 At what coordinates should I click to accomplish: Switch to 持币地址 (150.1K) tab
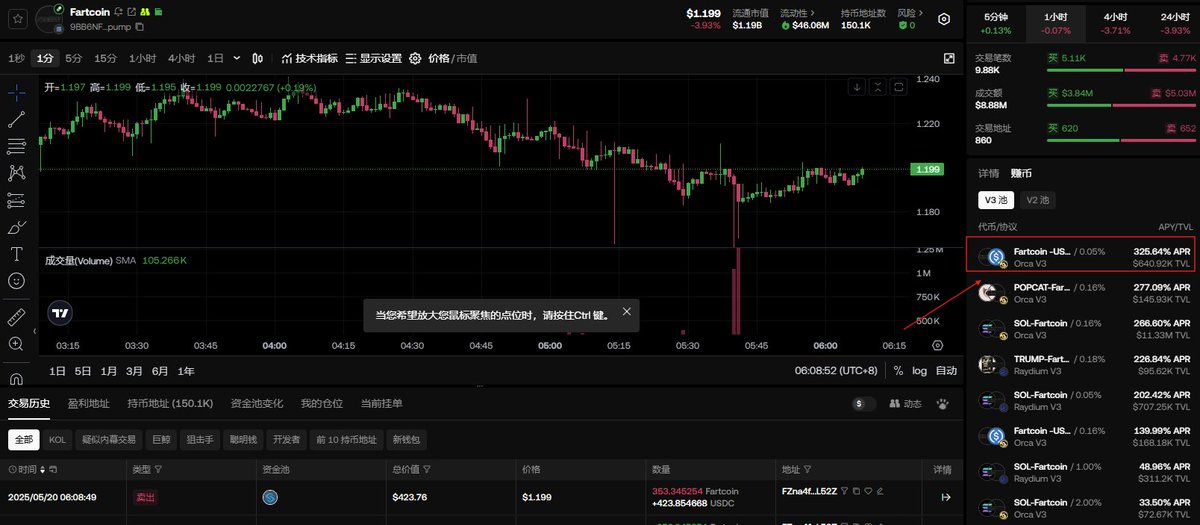pos(170,404)
